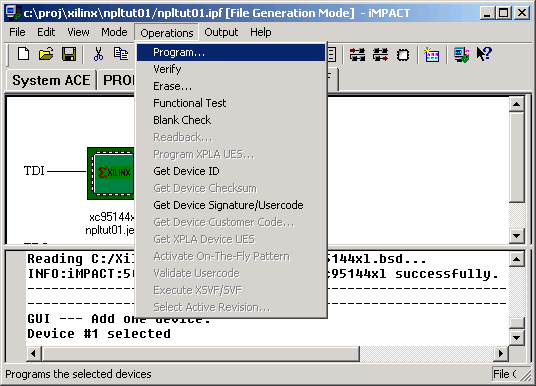This screenshot has width=536, height=386.
Task: Click the Copy toolbar icon
Action: pos(121,54)
